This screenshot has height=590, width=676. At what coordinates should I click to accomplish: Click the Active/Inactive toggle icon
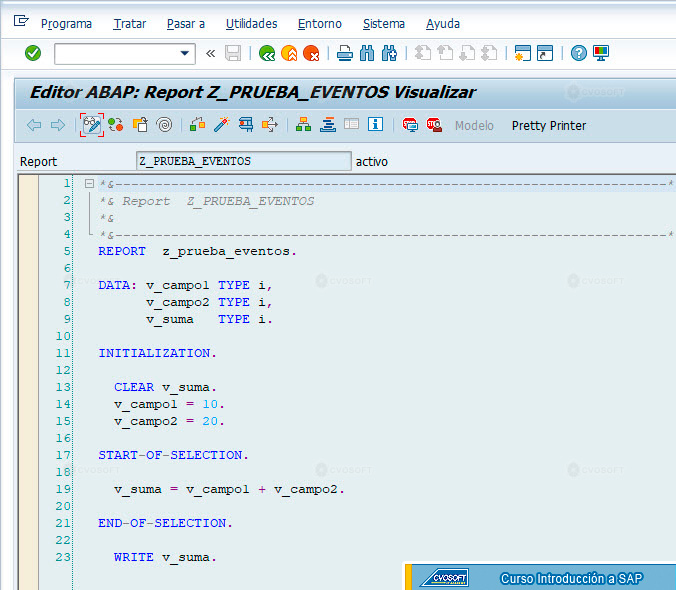tap(116, 125)
